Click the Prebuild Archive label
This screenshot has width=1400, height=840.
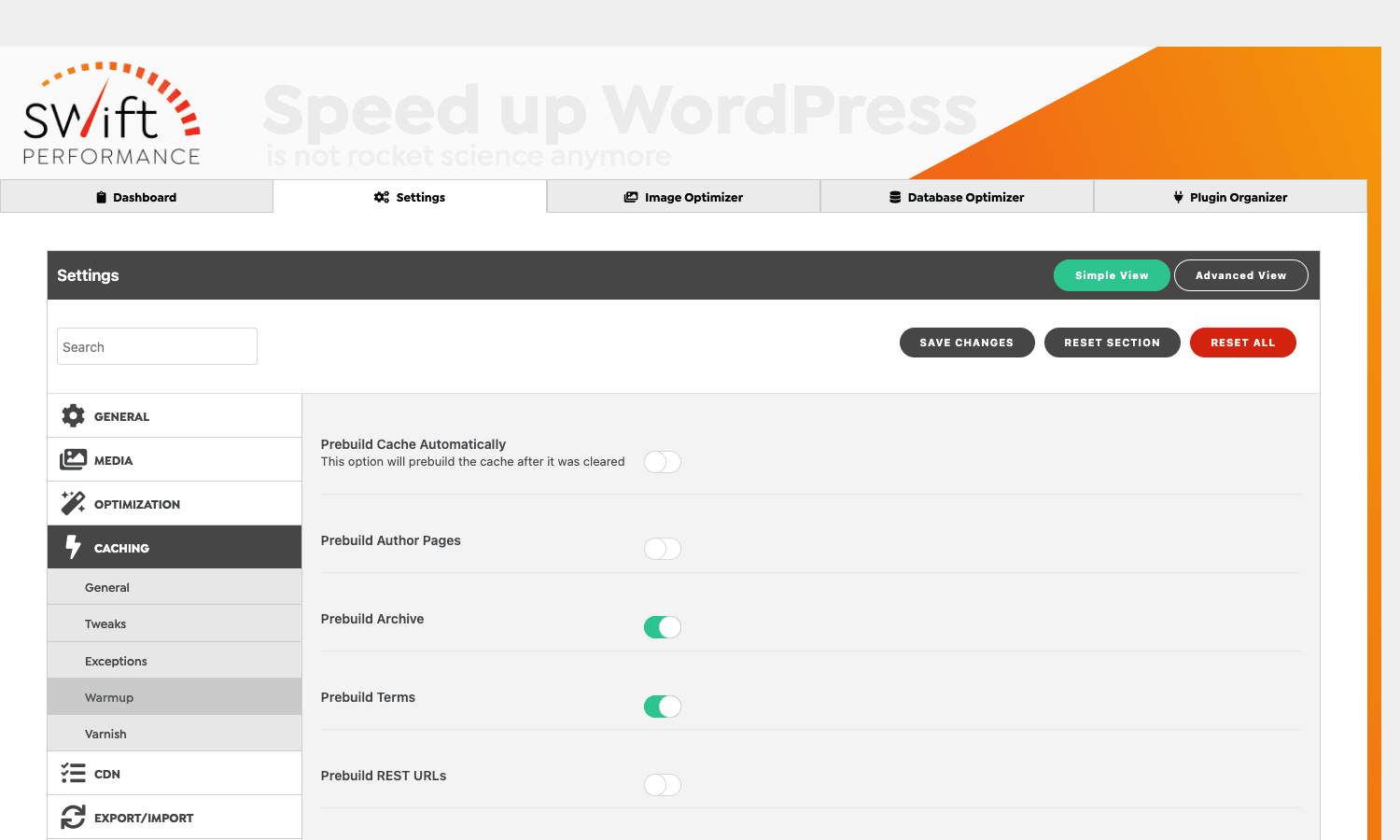coord(372,619)
